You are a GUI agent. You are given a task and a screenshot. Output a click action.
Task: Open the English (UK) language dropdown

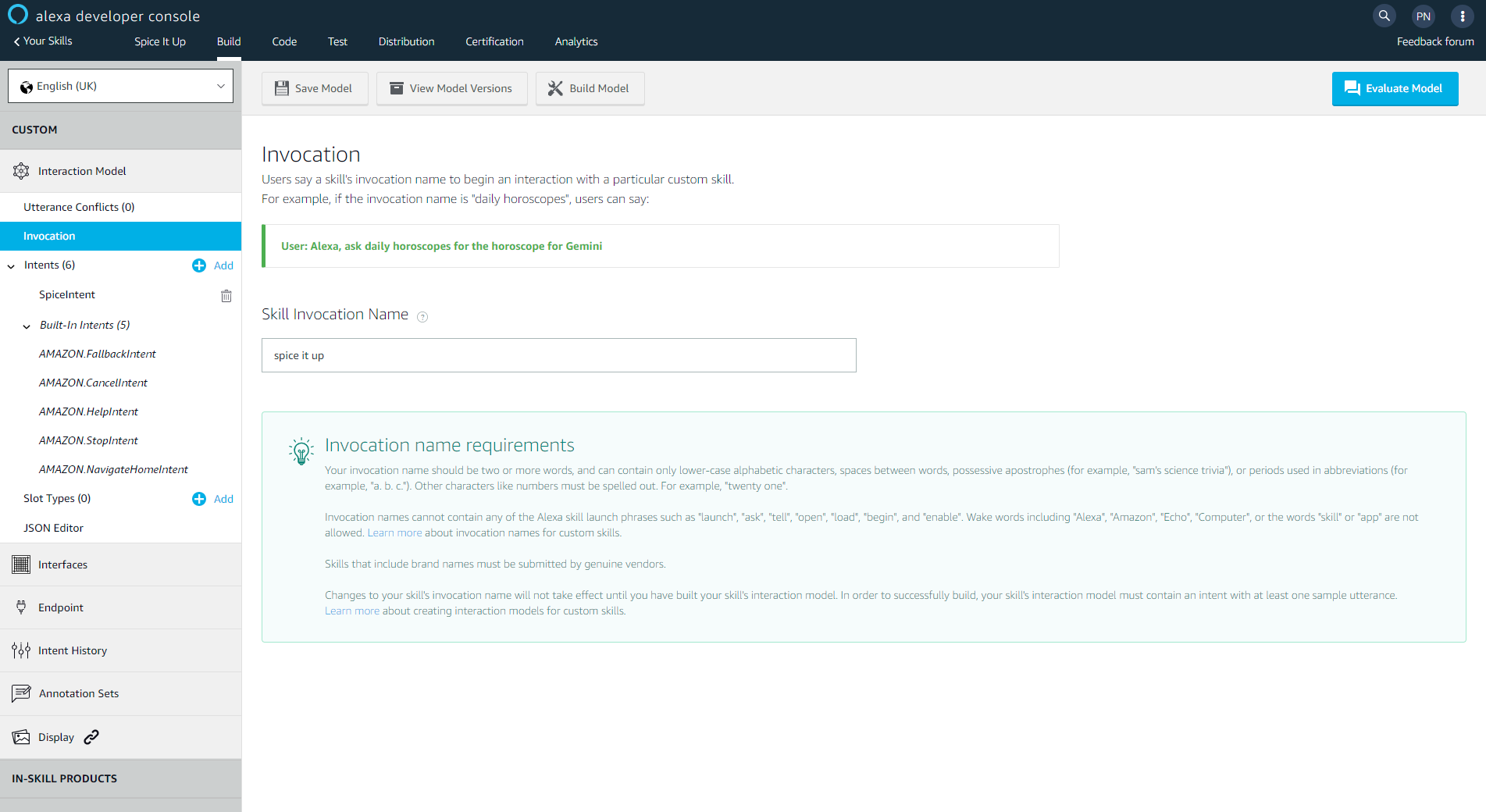click(x=121, y=86)
